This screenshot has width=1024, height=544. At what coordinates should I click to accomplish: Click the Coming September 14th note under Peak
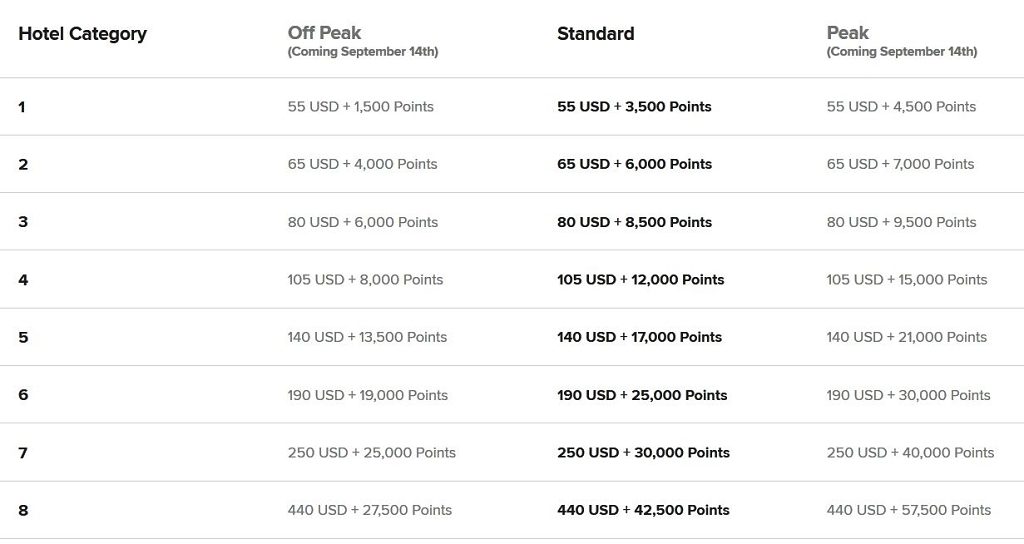coord(901,52)
